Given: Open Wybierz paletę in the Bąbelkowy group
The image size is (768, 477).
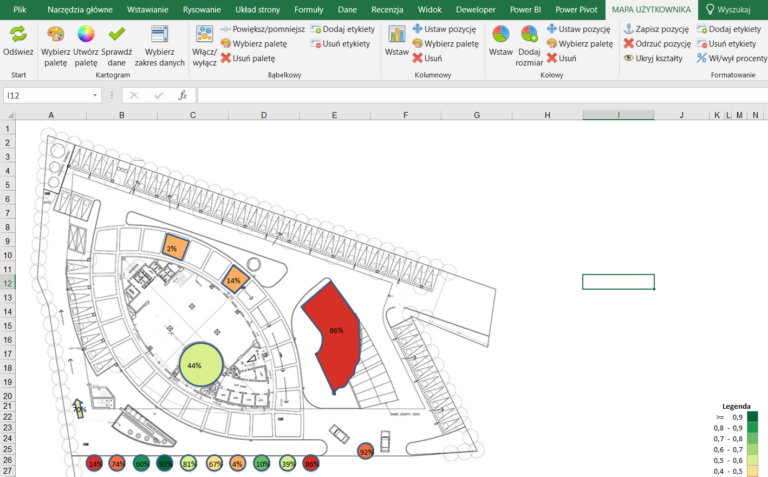Looking at the screenshot, I should tap(254, 44).
